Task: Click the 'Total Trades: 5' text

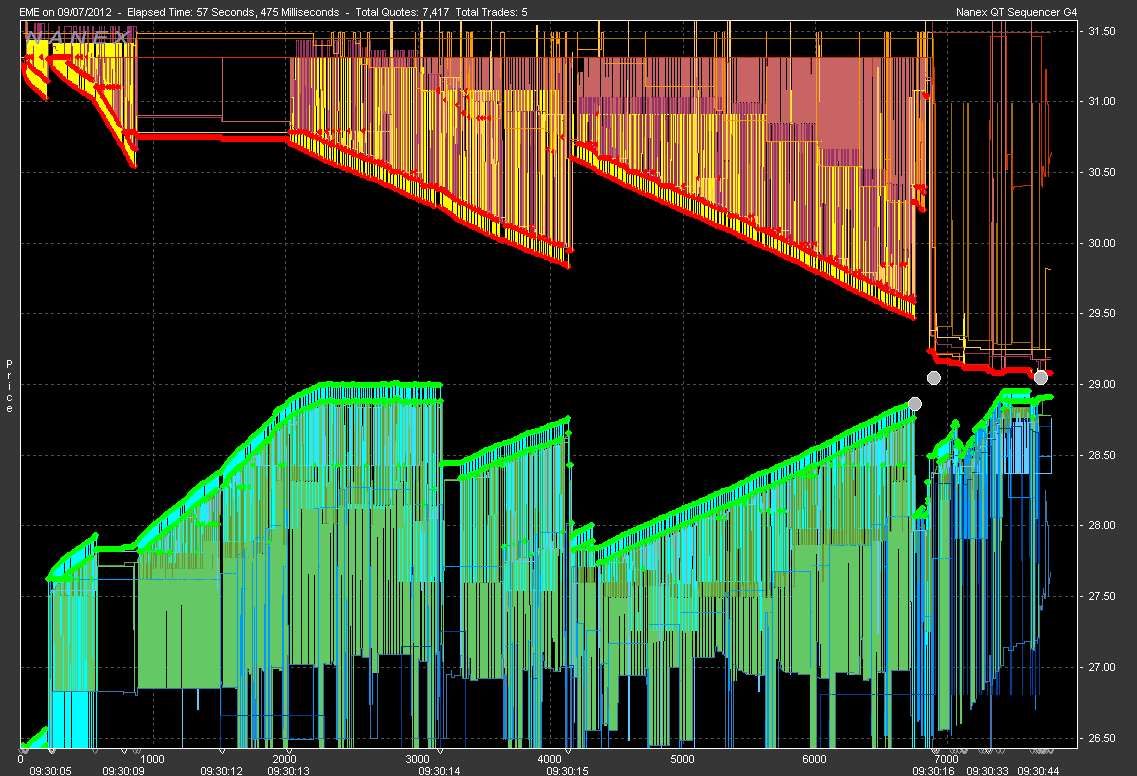Action: pyautogui.click(x=491, y=12)
